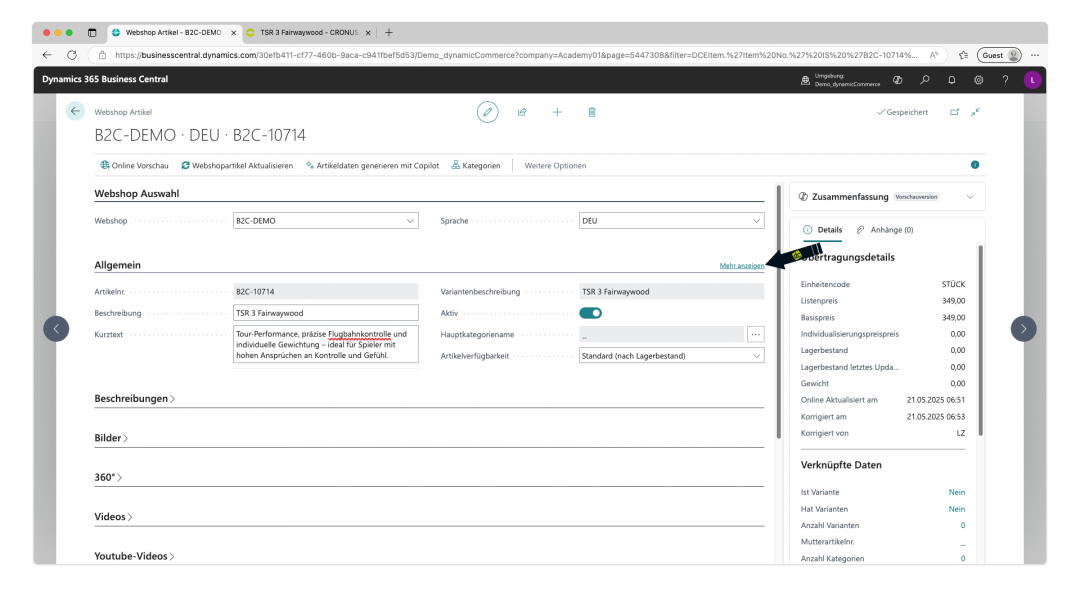Screen dimensions: 1080x608
Task: Open the notifications bell
Action: [952, 80]
